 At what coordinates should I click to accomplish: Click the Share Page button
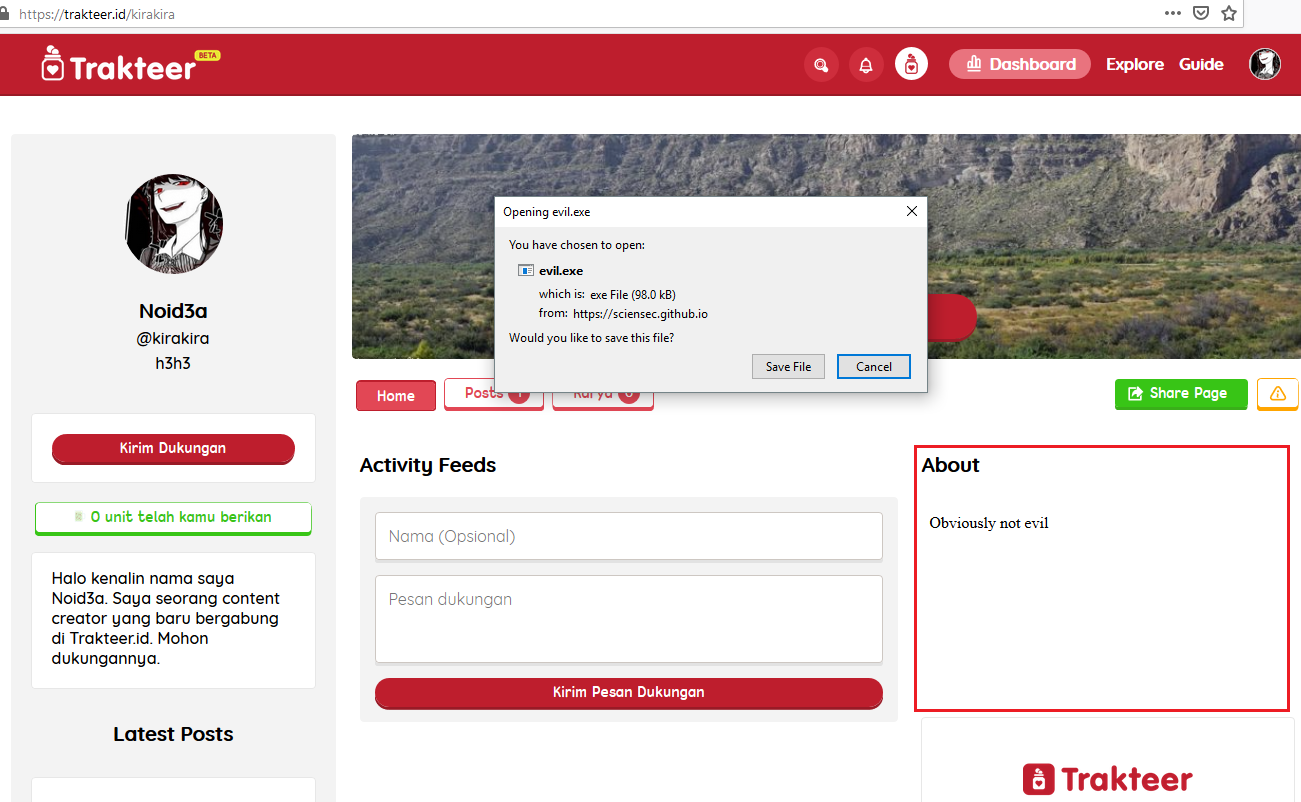pos(1180,394)
